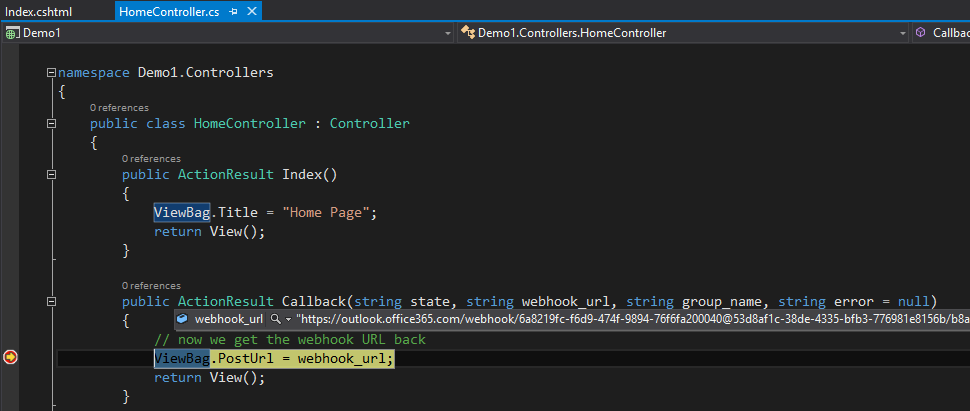970x411 pixels.
Task: Click the "Home Page" string literal
Action: click(325, 212)
